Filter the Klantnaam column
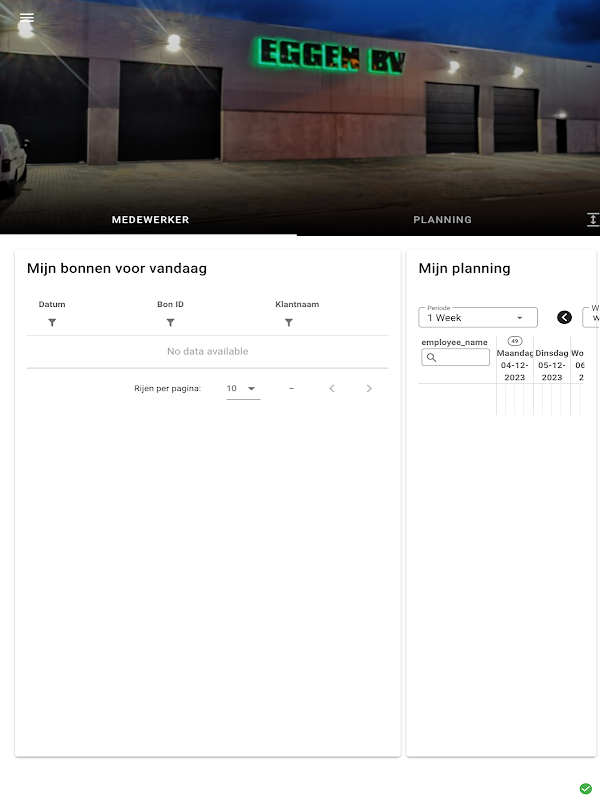The image size is (600, 800). click(x=289, y=322)
